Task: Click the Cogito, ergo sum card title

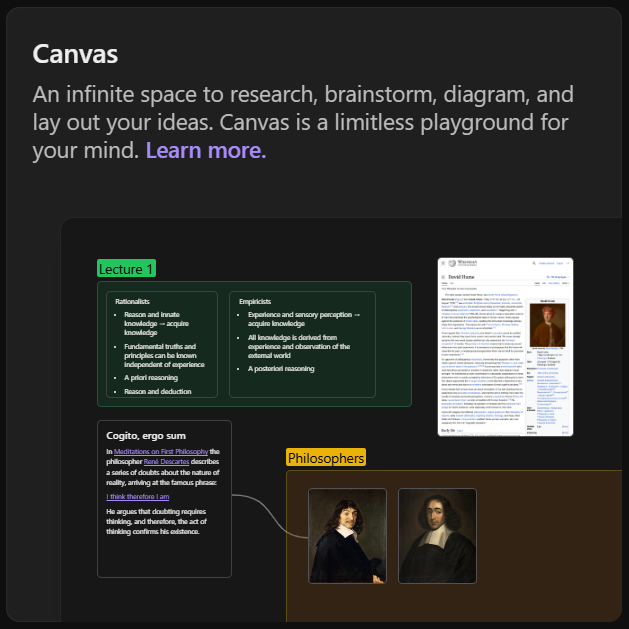Action: [146, 435]
